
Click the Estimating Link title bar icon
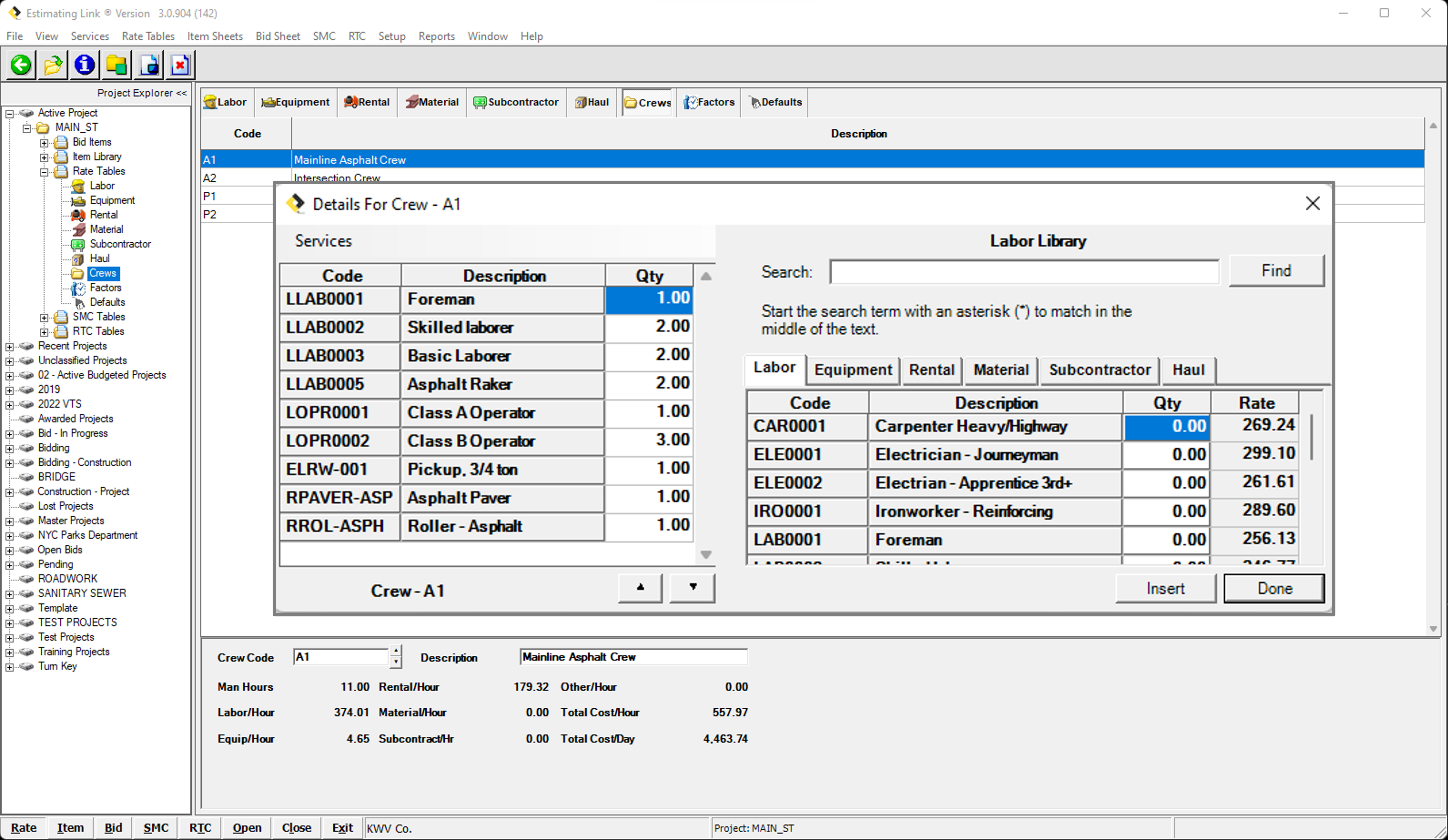(14, 13)
